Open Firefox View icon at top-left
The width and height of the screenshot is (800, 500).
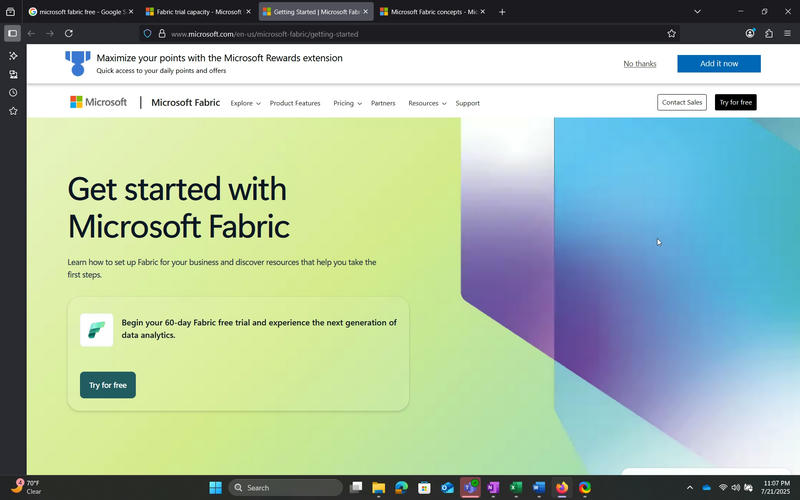[10, 12]
